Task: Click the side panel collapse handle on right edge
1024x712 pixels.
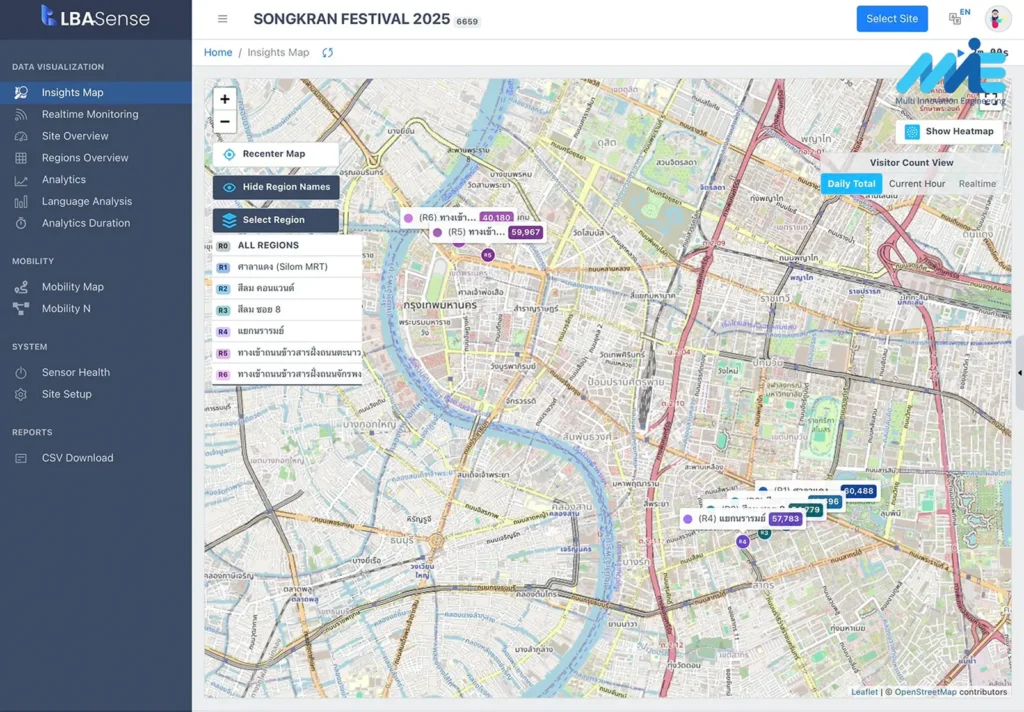Action: coord(1018,373)
